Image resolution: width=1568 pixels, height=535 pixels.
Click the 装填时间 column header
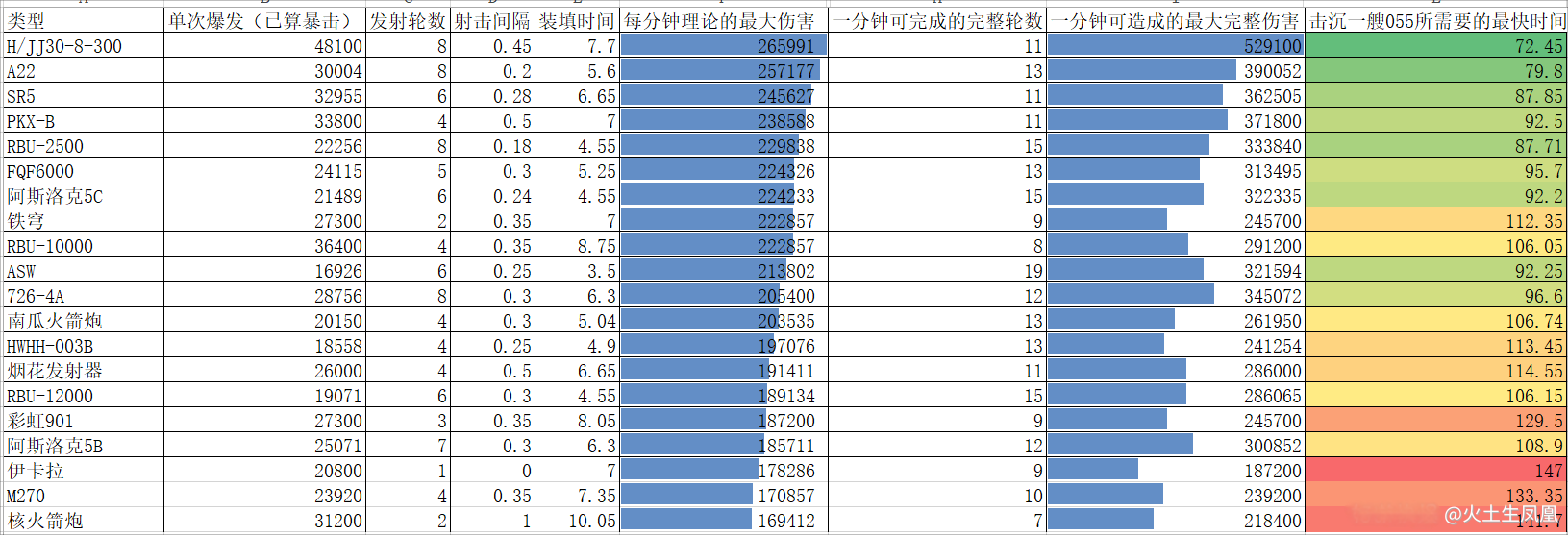coord(576,21)
